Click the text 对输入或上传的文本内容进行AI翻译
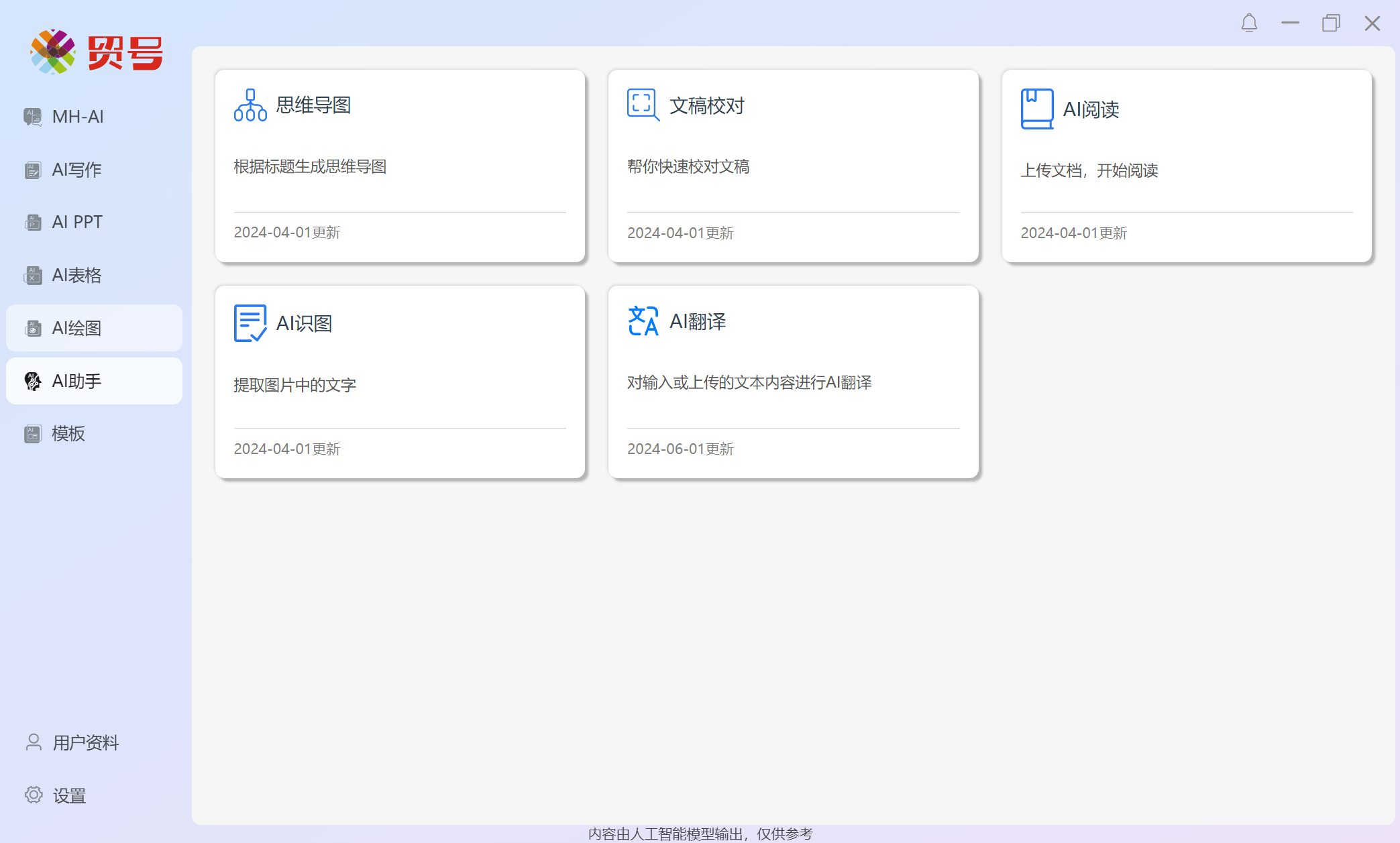The width and height of the screenshot is (1400, 843). (749, 383)
